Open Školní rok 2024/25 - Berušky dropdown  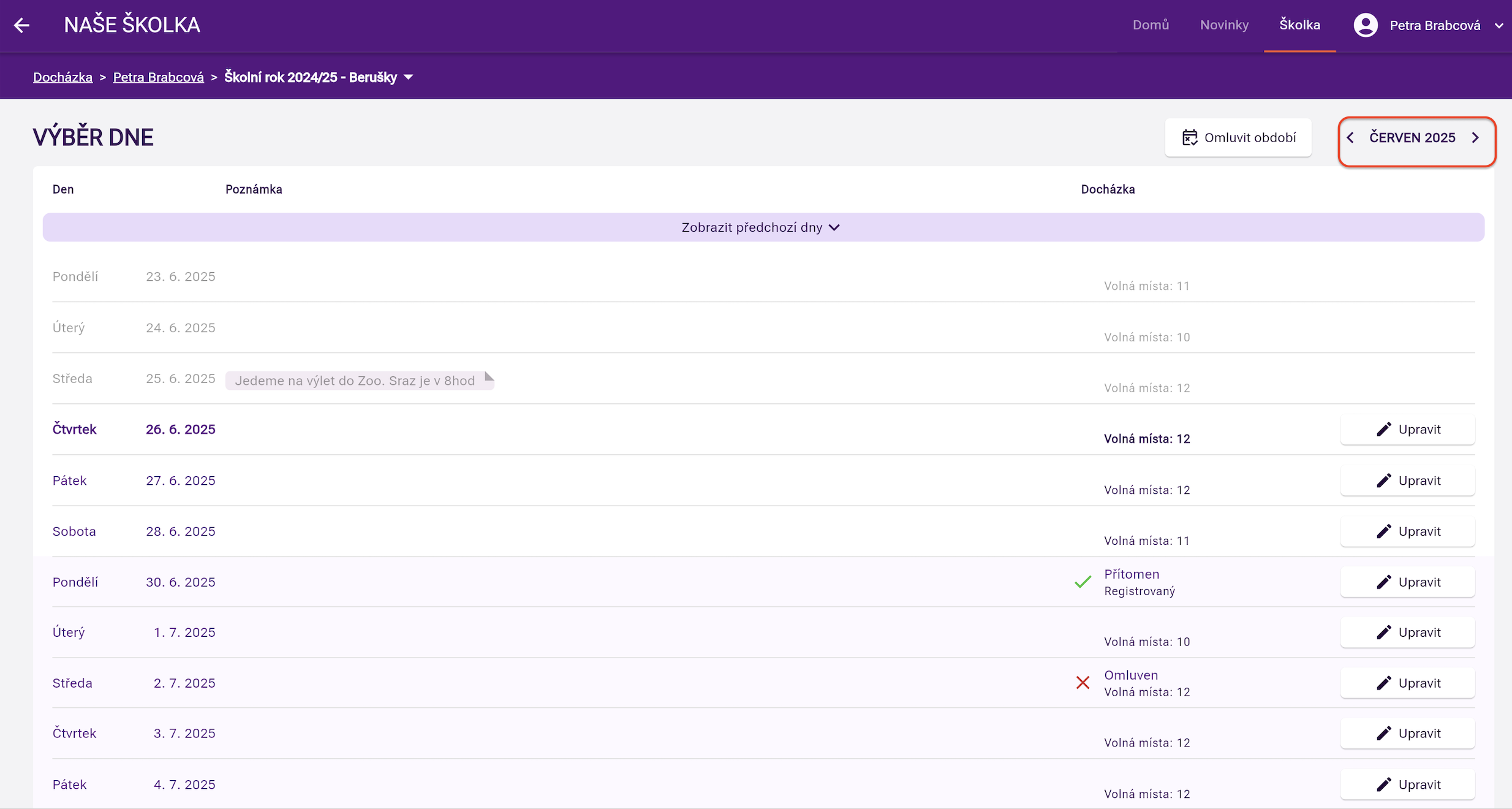[x=409, y=77]
